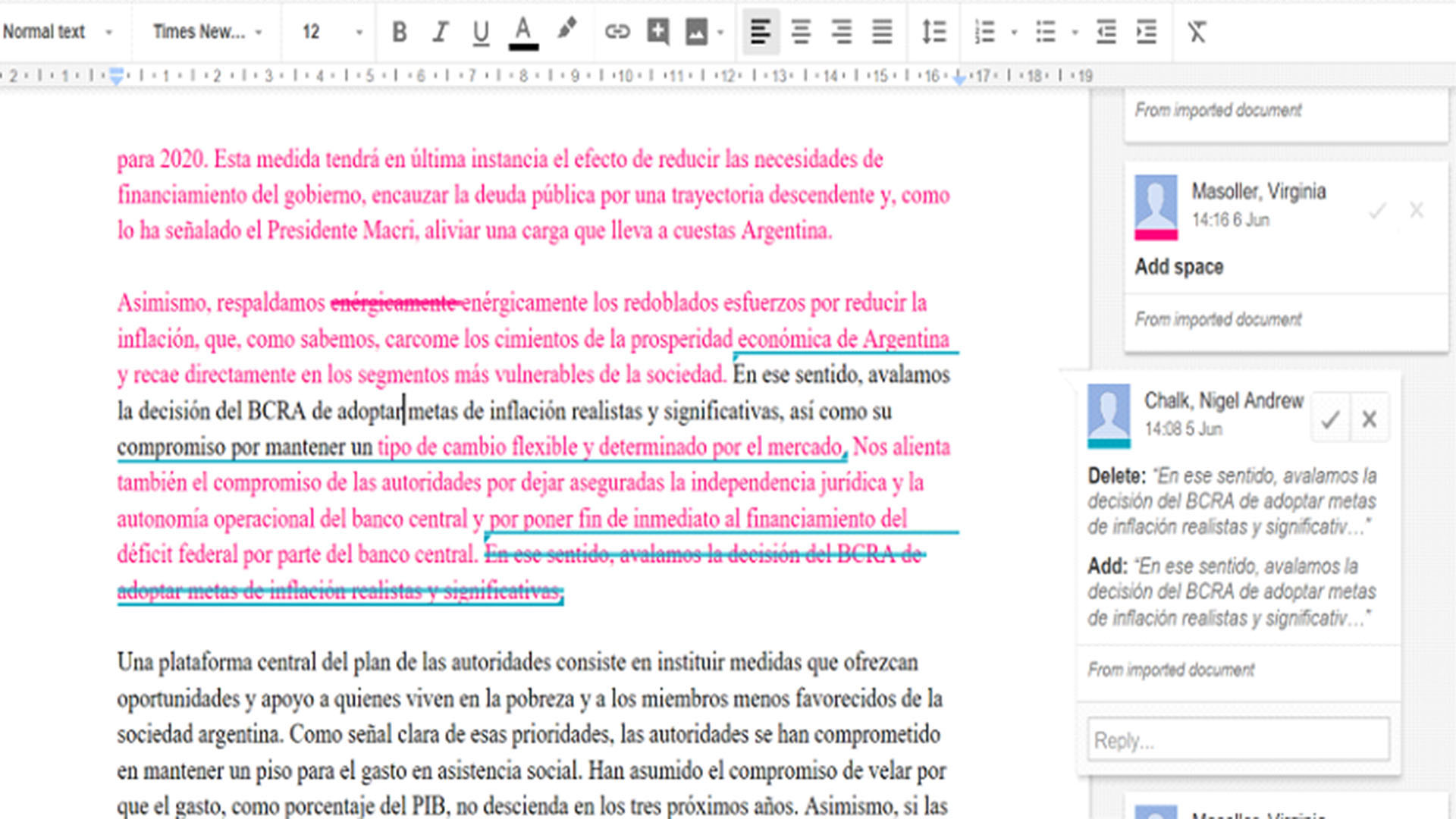Click struck-through word 'enérgicamente'
The height and width of the screenshot is (819, 1456).
(x=394, y=303)
